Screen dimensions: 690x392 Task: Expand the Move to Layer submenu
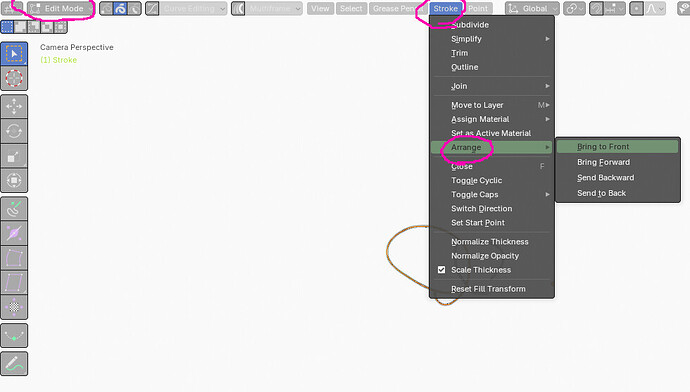[x=492, y=105]
